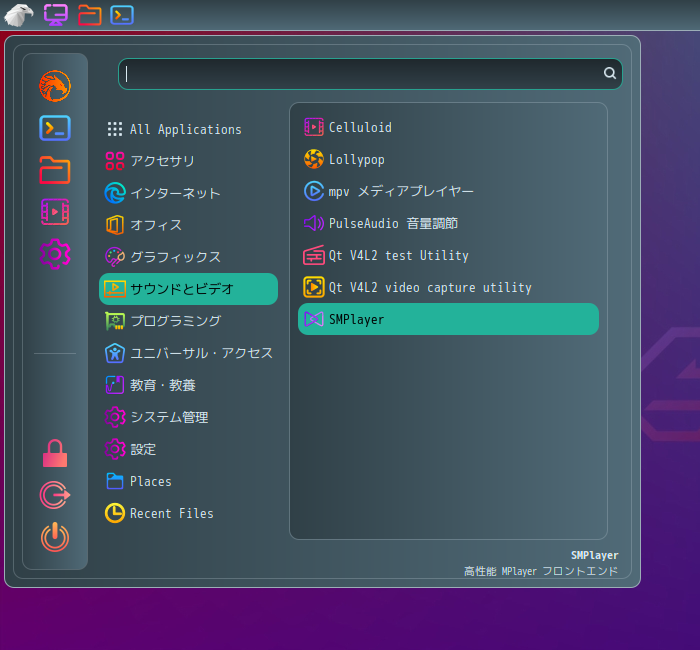Viewport: 700px width, 650px height.
Task: Focus the application search field
Action: 370,74
